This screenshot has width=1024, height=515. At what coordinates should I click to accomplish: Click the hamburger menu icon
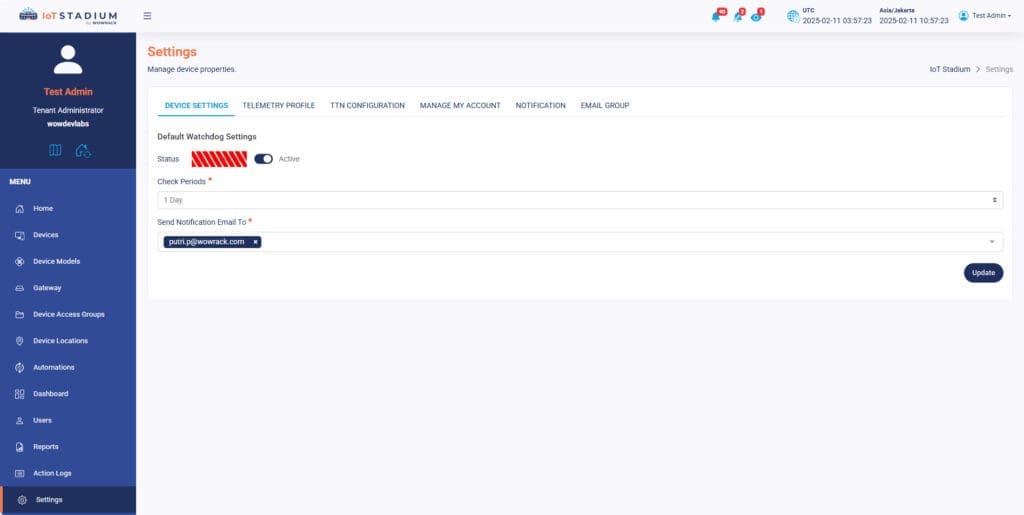[x=148, y=16]
